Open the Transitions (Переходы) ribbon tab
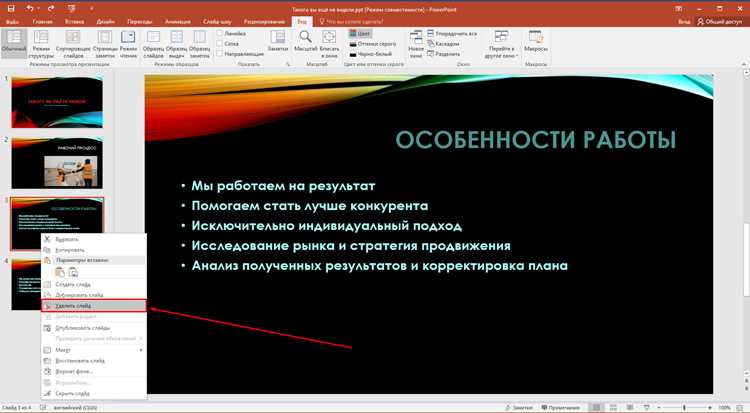The width and height of the screenshot is (750, 413). click(140, 22)
